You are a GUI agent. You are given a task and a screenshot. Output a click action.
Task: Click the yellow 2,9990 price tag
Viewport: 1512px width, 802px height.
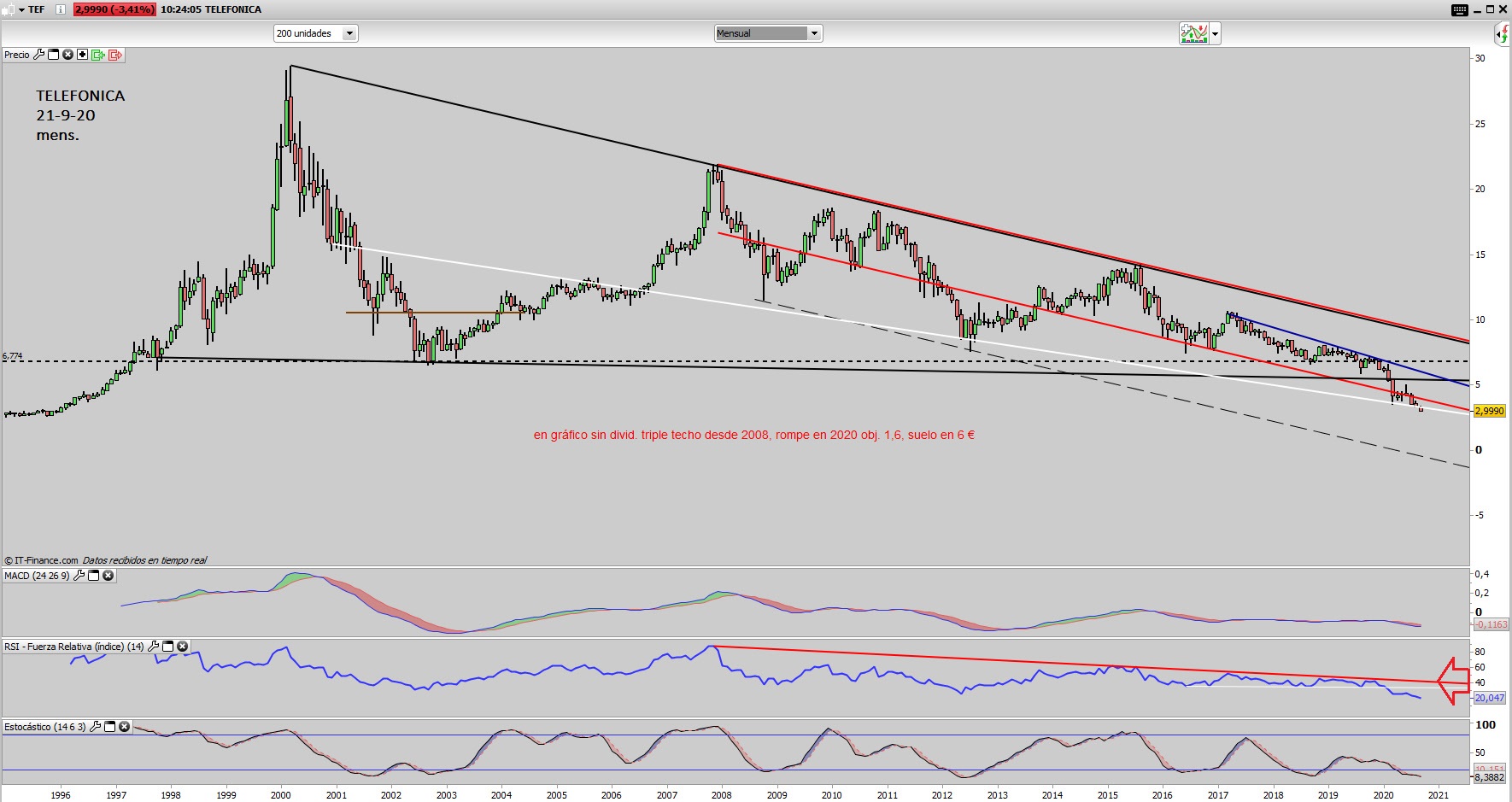coord(1489,411)
